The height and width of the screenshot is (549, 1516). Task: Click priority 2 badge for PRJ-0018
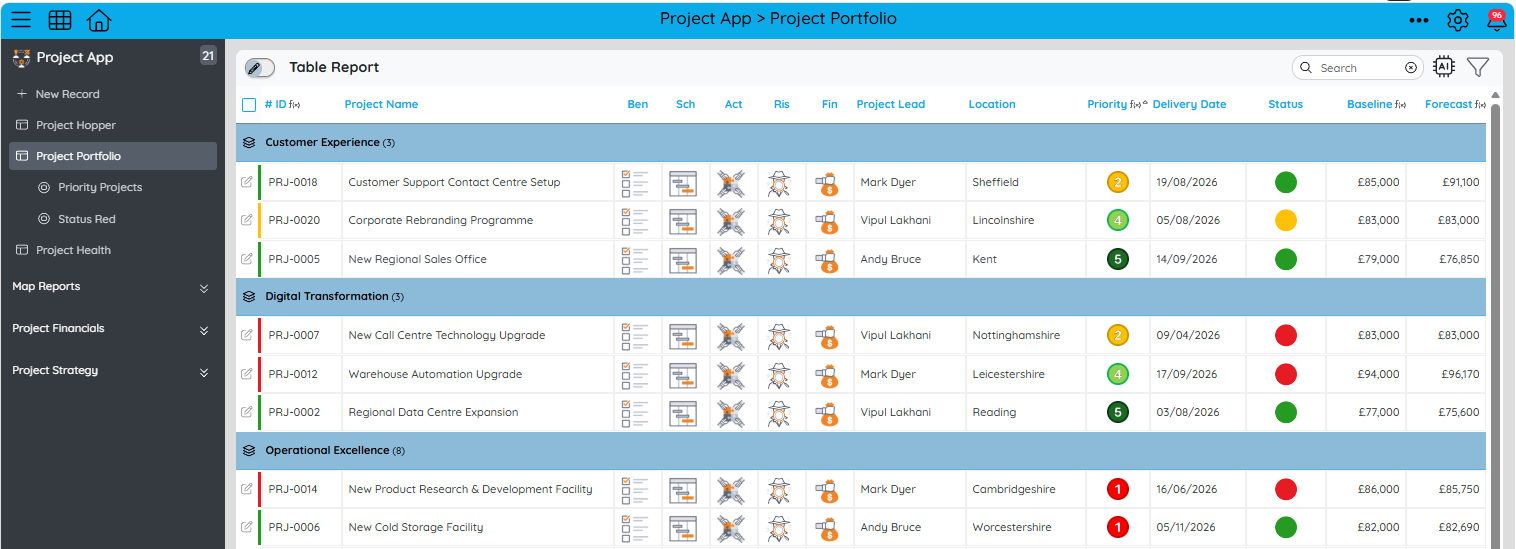click(x=1118, y=183)
